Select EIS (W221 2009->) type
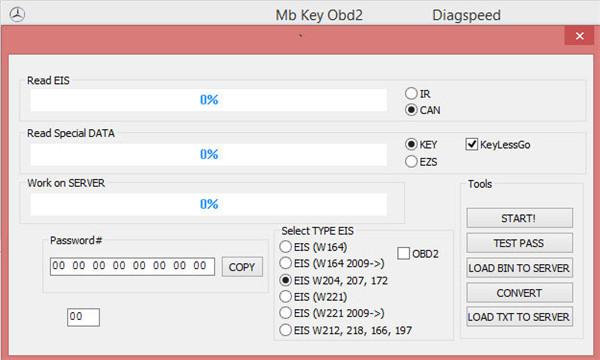The image size is (600, 360). [x=285, y=313]
